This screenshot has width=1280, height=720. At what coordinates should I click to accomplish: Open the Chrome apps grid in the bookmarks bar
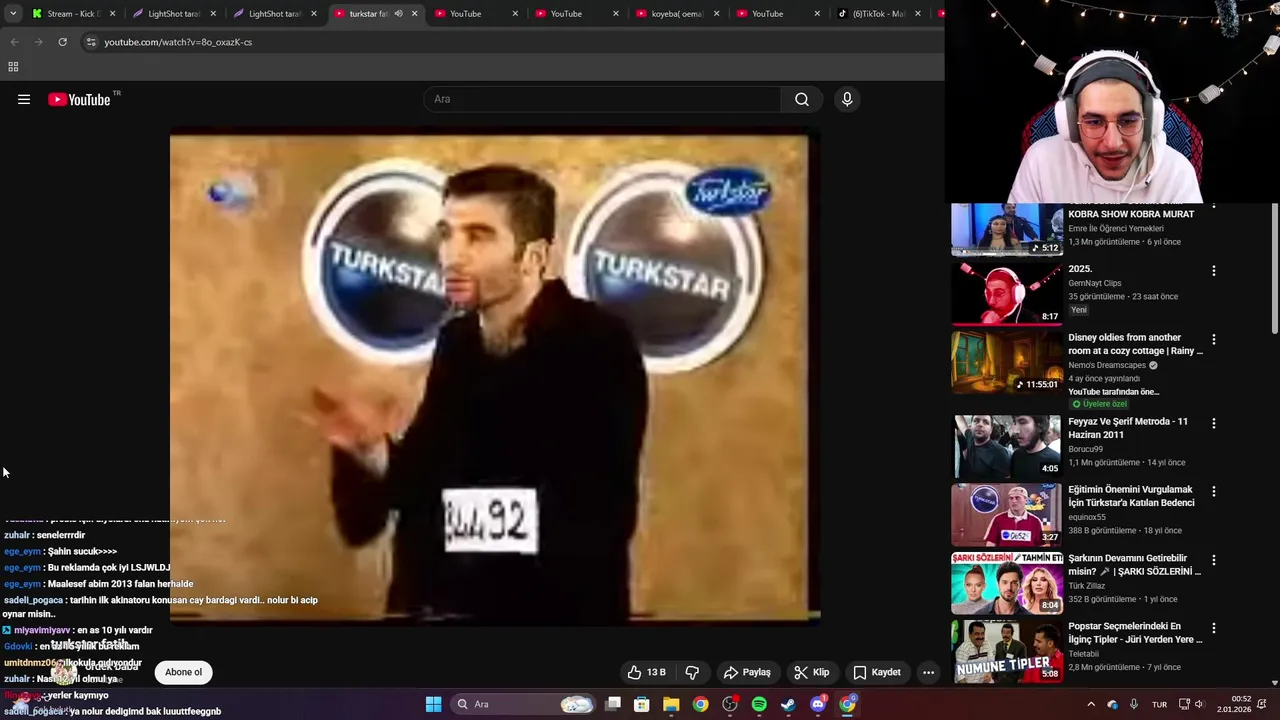click(13, 67)
